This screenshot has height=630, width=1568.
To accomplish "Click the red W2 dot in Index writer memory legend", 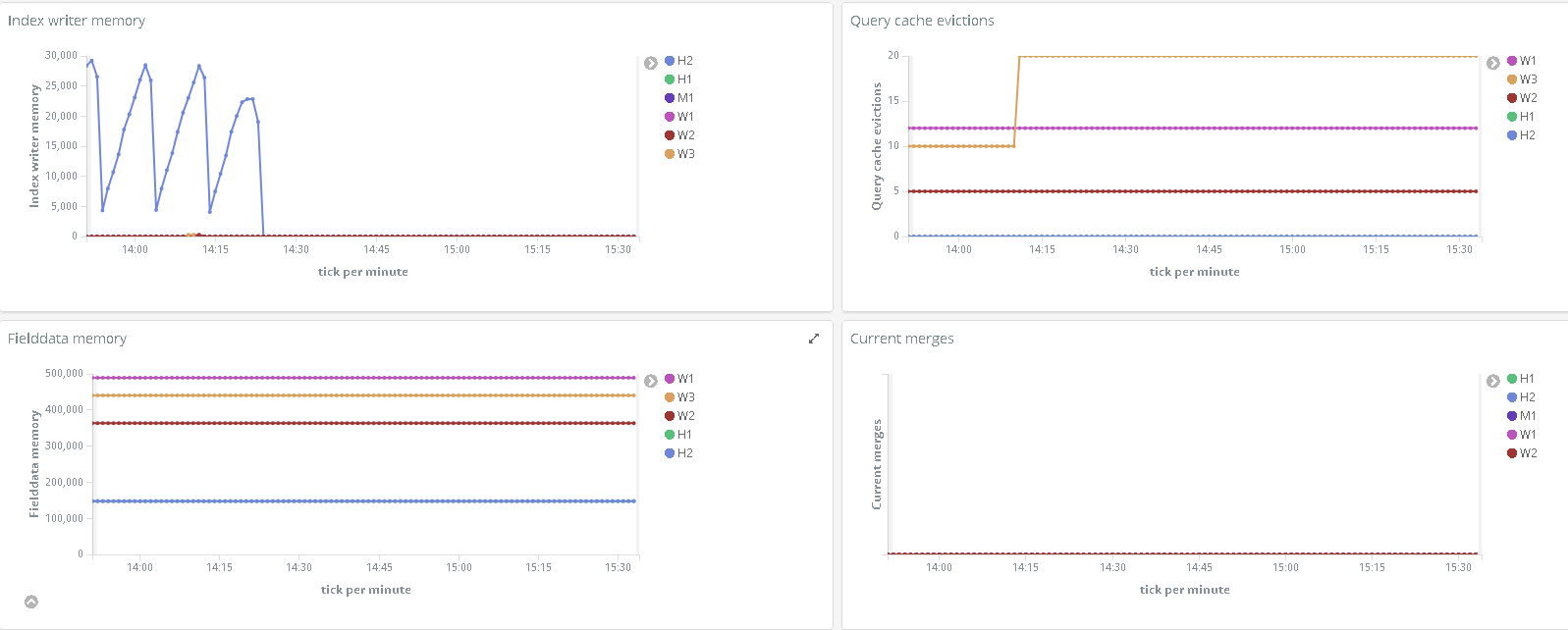I will coord(670,135).
